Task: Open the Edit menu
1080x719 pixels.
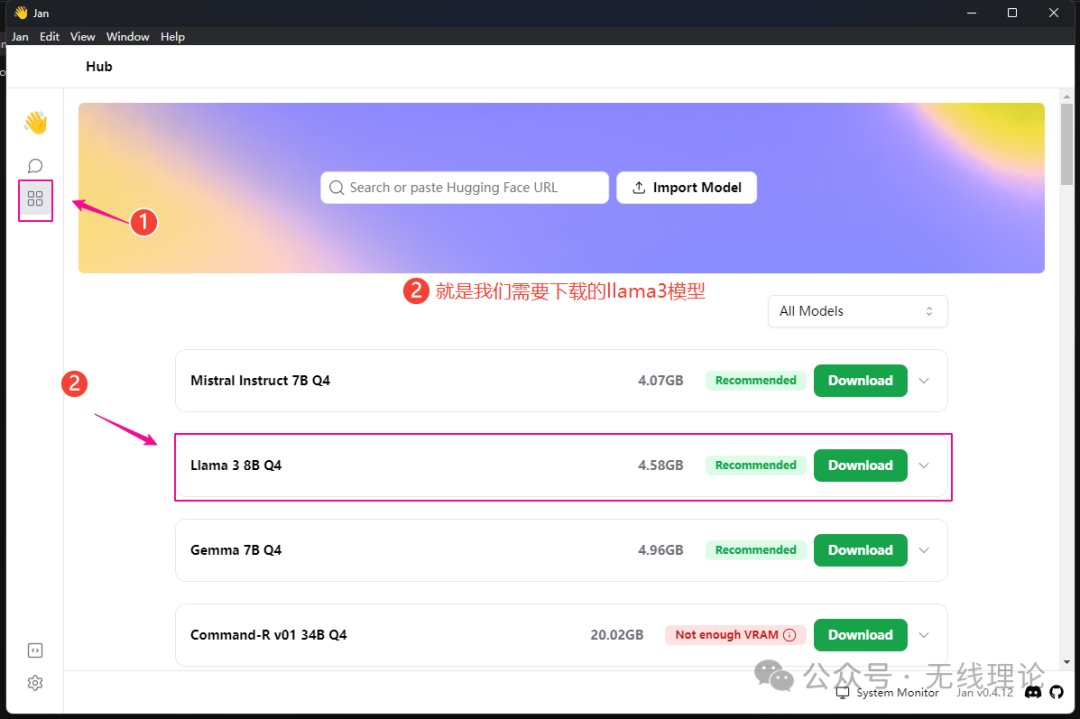Action: coord(49,37)
